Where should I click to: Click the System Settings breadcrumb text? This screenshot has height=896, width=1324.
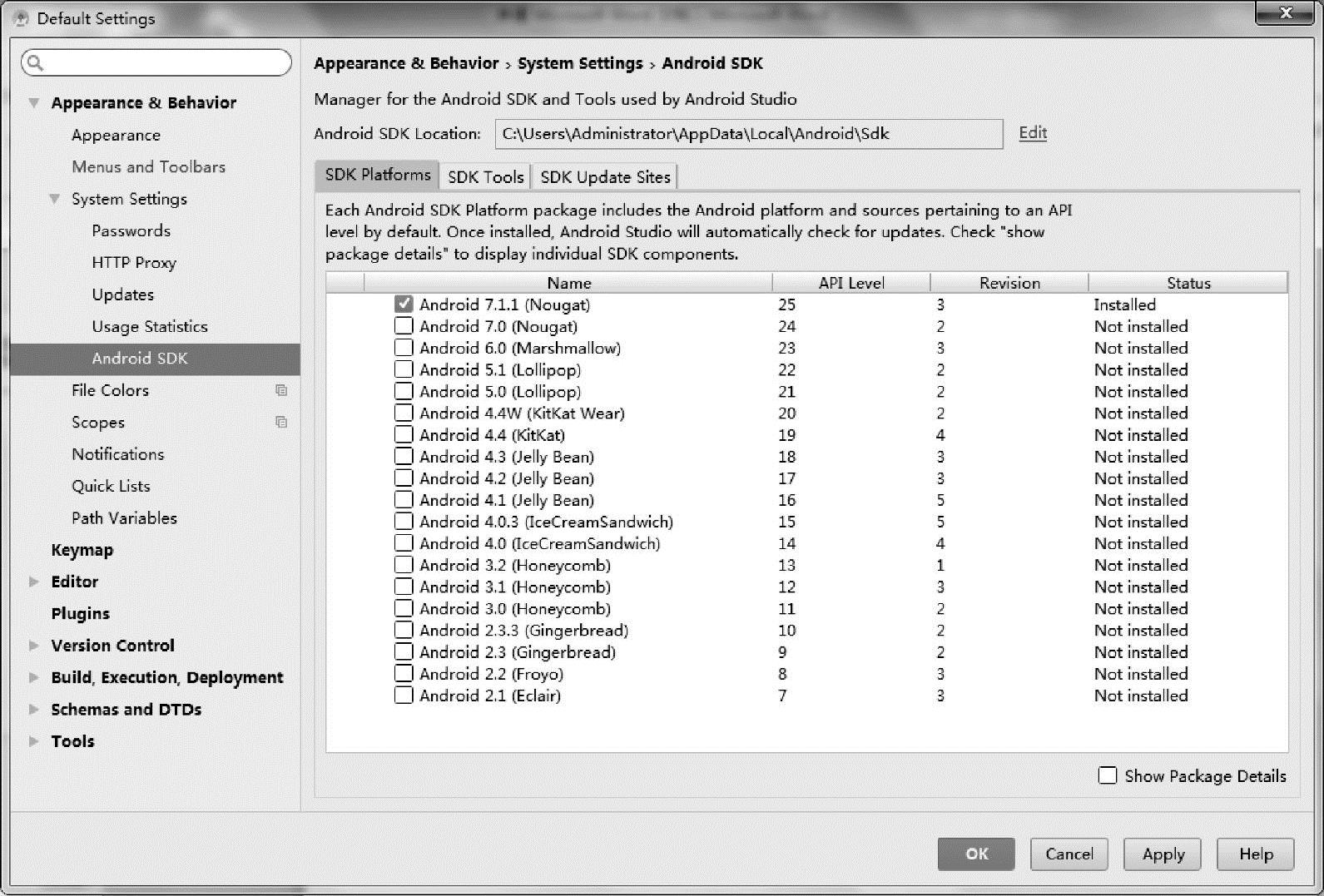[580, 63]
